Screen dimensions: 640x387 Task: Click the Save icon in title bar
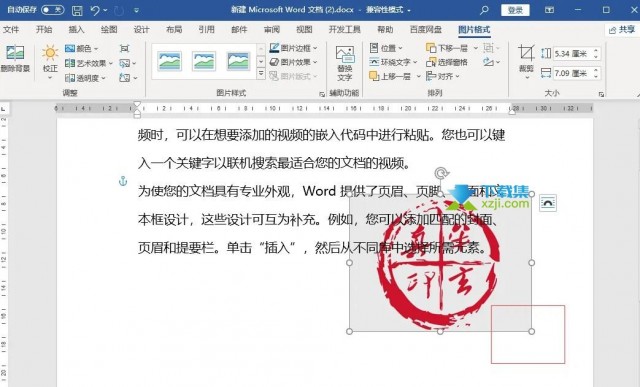pyautogui.click(x=77, y=10)
